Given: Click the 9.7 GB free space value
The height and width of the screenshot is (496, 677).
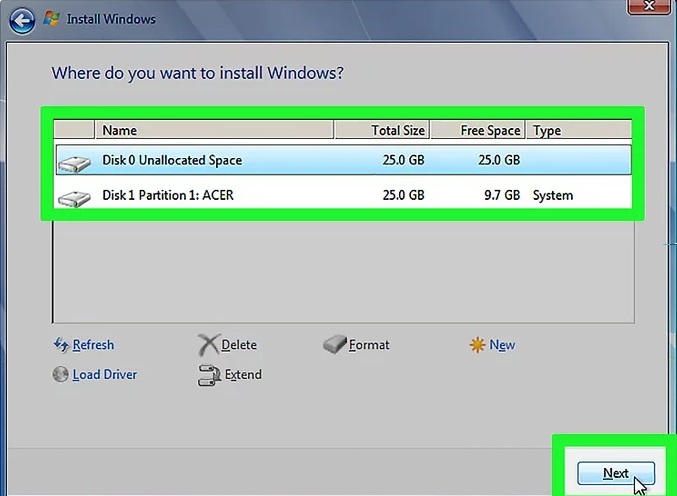Looking at the screenshot, I should click(502, 195).
